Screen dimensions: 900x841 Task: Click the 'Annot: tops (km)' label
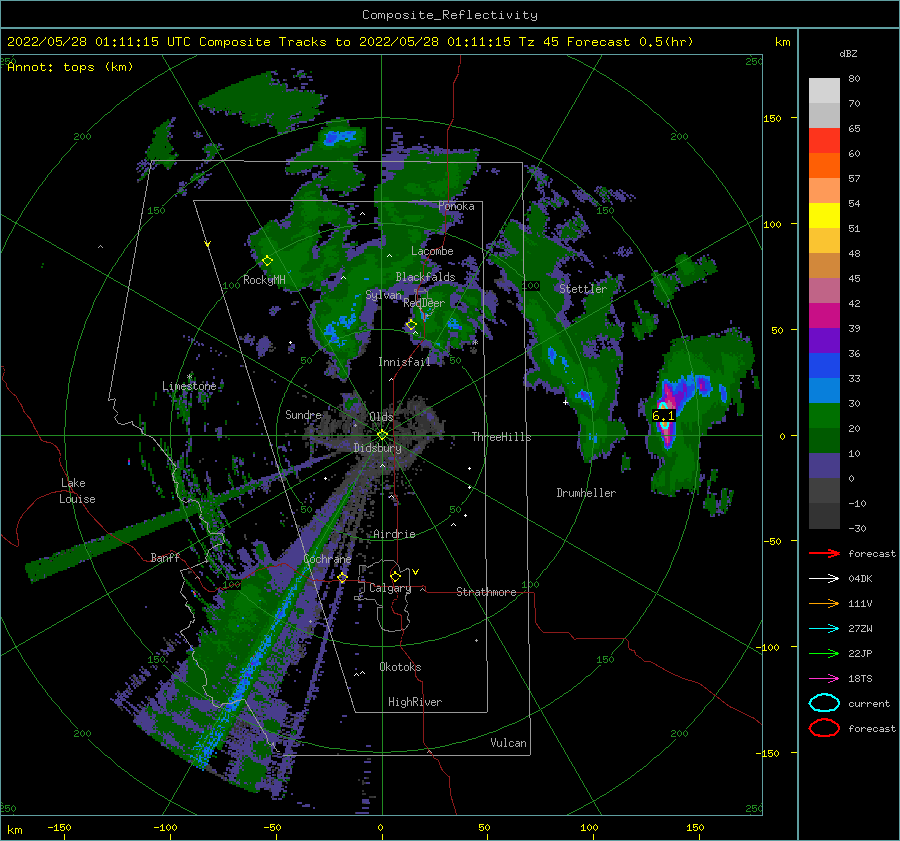point(70,67)
